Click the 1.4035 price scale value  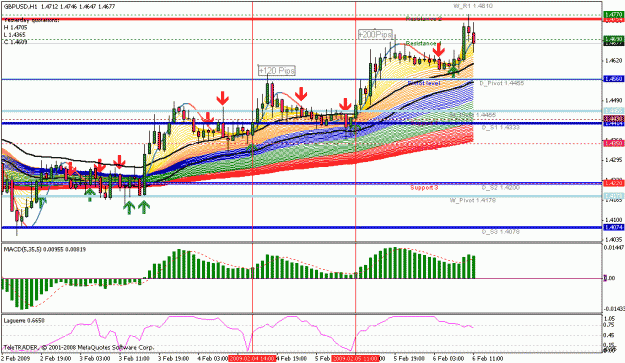click(613, 239)
